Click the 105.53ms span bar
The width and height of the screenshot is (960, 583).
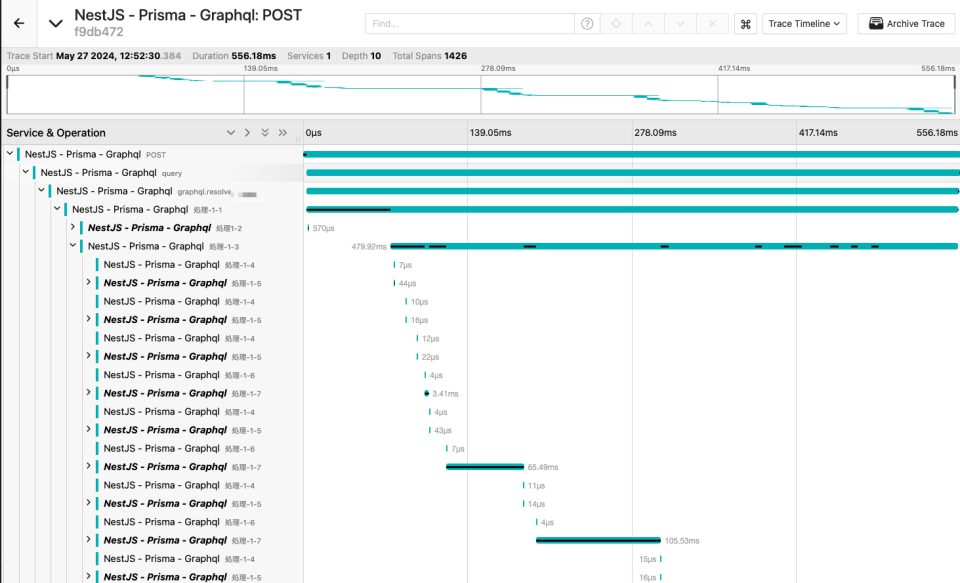point(598,540)
